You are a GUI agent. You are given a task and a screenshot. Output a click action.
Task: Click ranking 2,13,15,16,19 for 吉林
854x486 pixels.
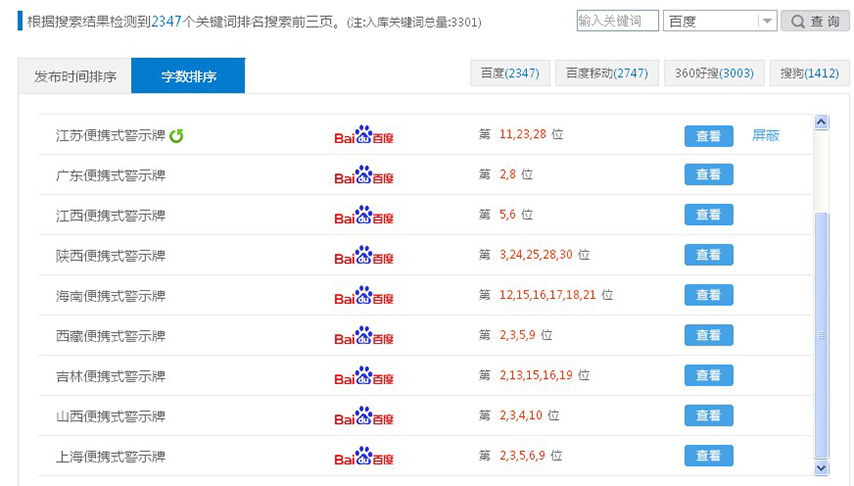pyautogui.click(x=536, y=375)
